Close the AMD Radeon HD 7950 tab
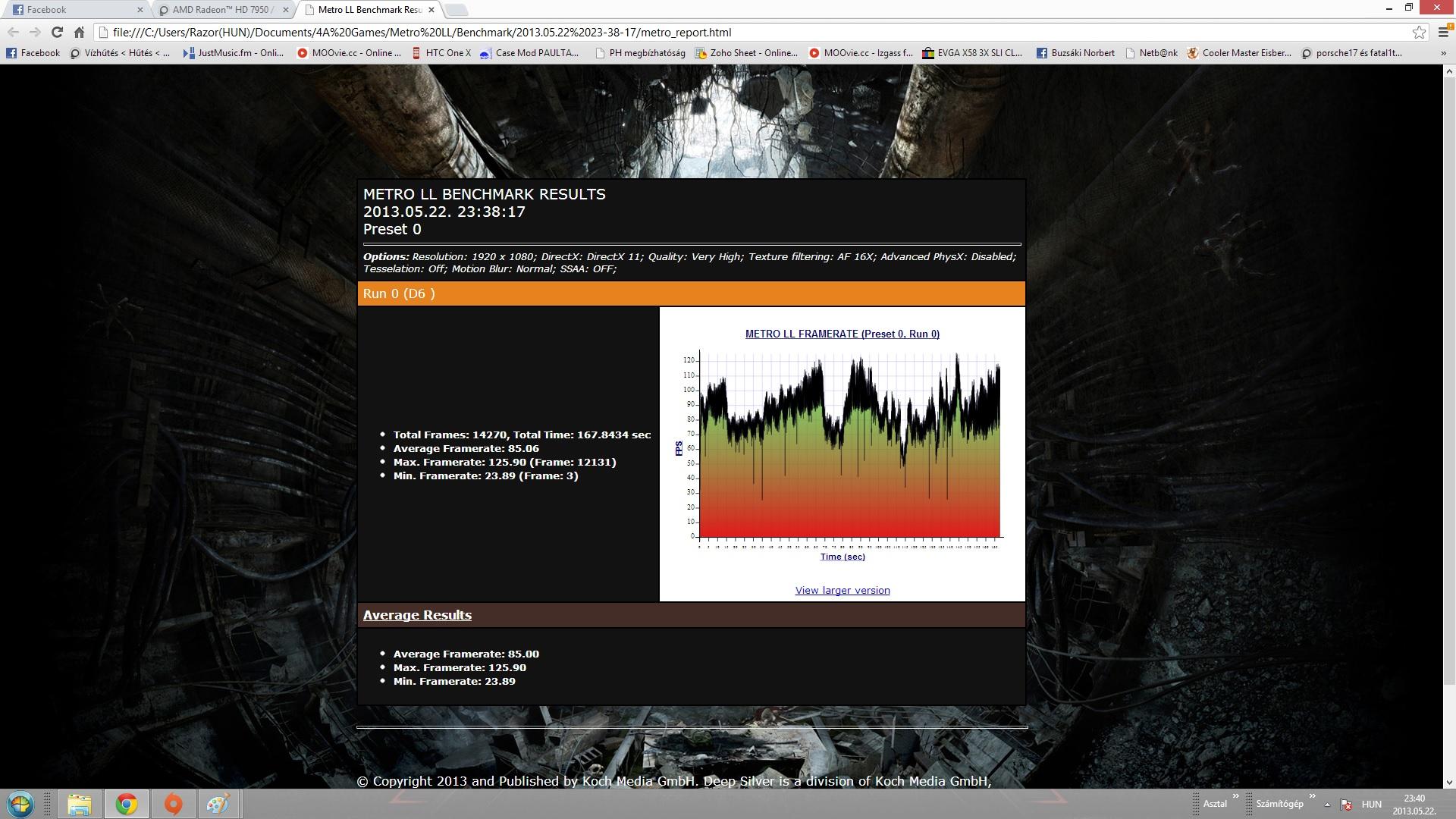This screenshot has height=819, width=1456. click(285, 10)
